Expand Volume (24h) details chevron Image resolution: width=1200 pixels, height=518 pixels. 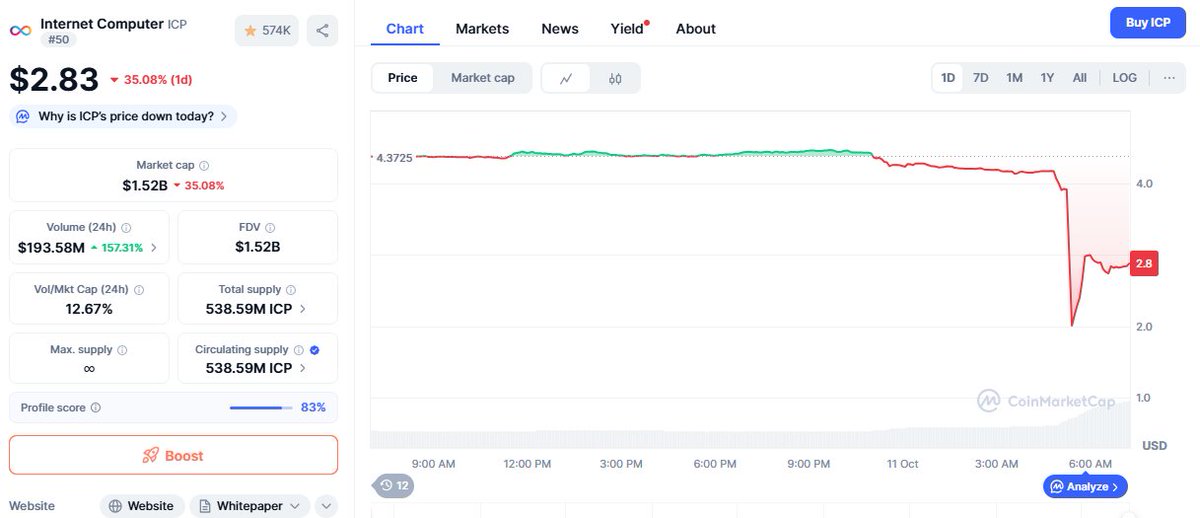coord(153,247)
